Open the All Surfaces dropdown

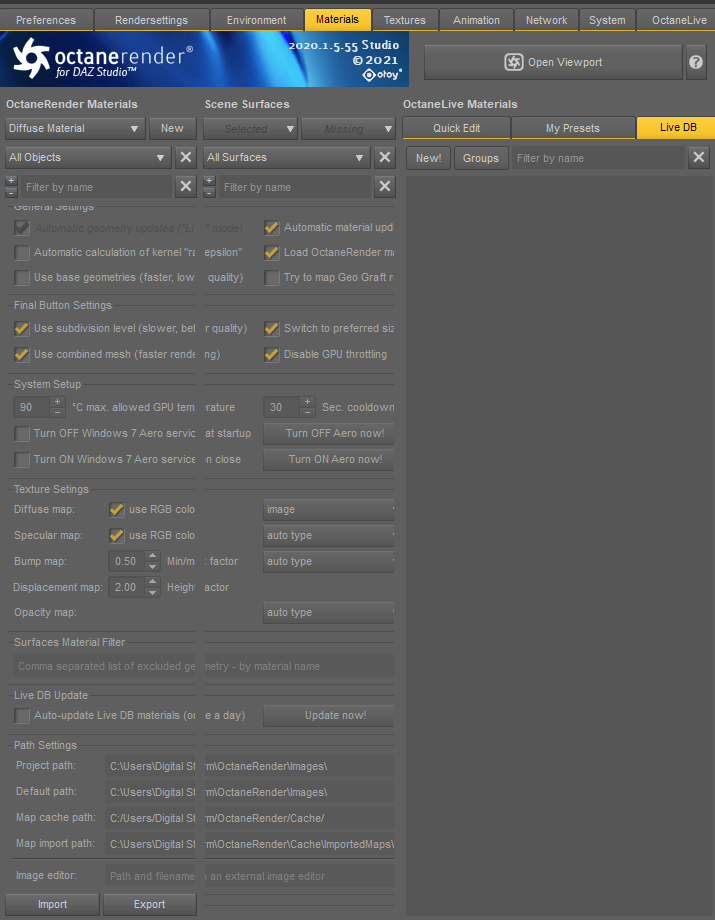coord(286,157)
